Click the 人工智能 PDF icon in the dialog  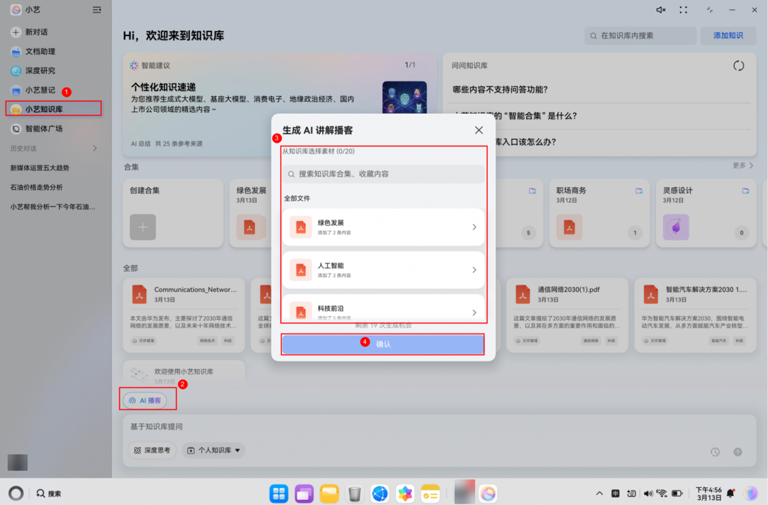301,270
